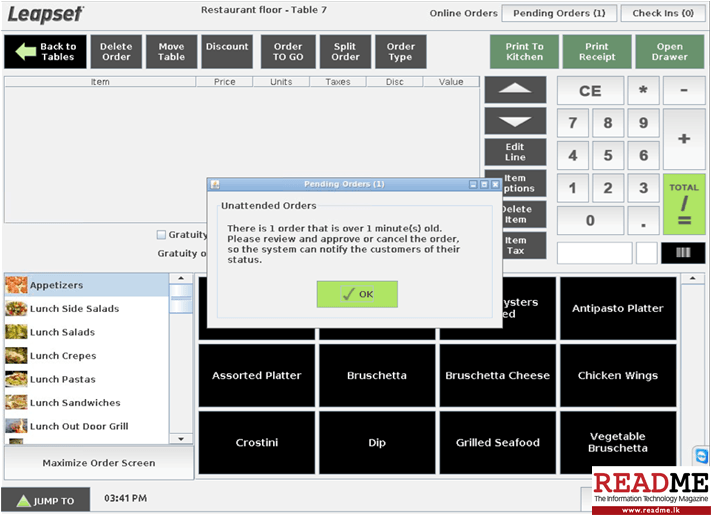Open the Jump To menu
Image resolution: width=711 pixels, height=515 pixels.
[45, 500]
